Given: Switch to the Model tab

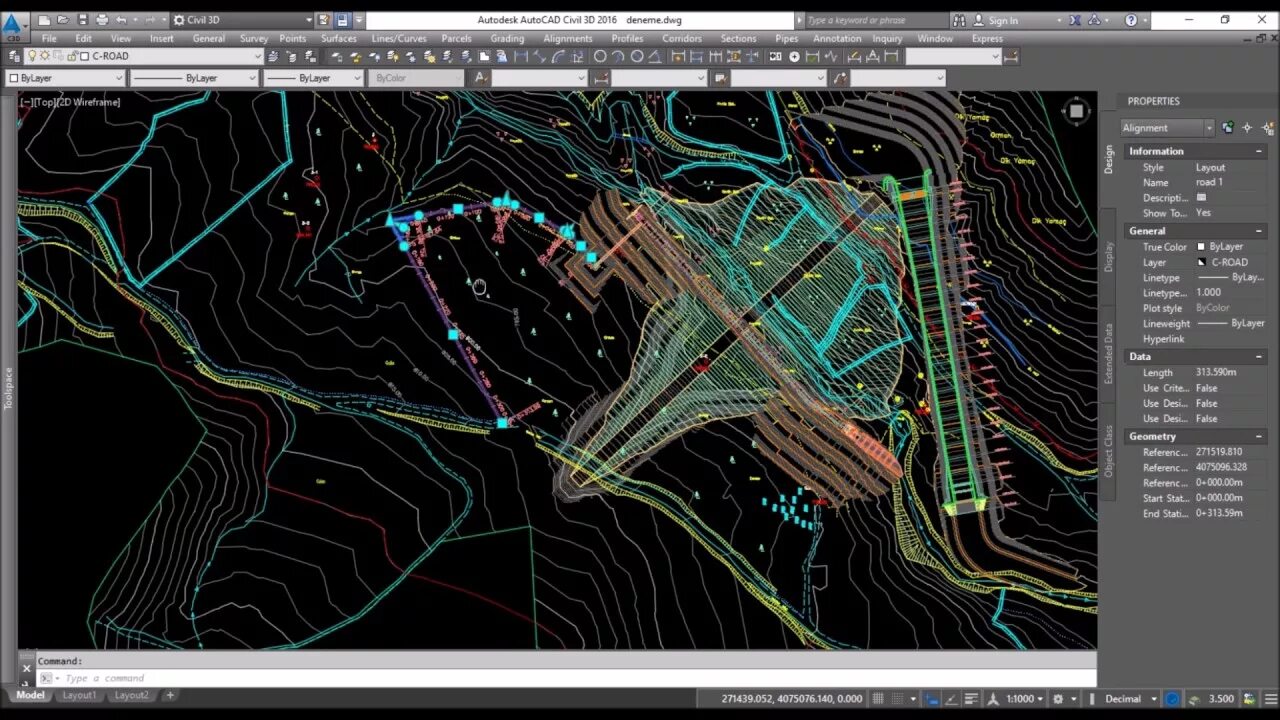Looking at the screenshot, I should [30, 696].
